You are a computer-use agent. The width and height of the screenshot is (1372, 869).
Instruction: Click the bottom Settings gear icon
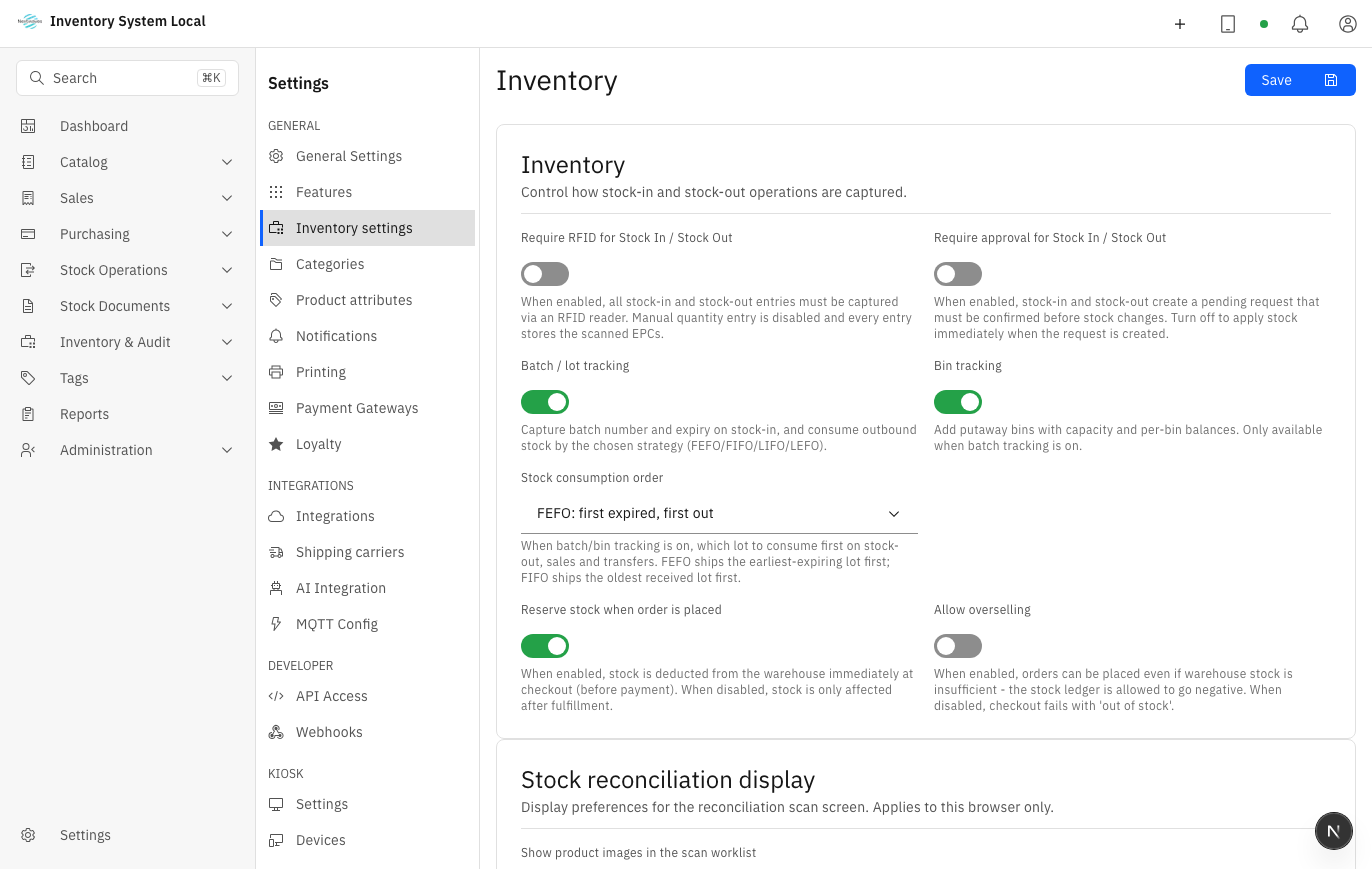[28, 835]
